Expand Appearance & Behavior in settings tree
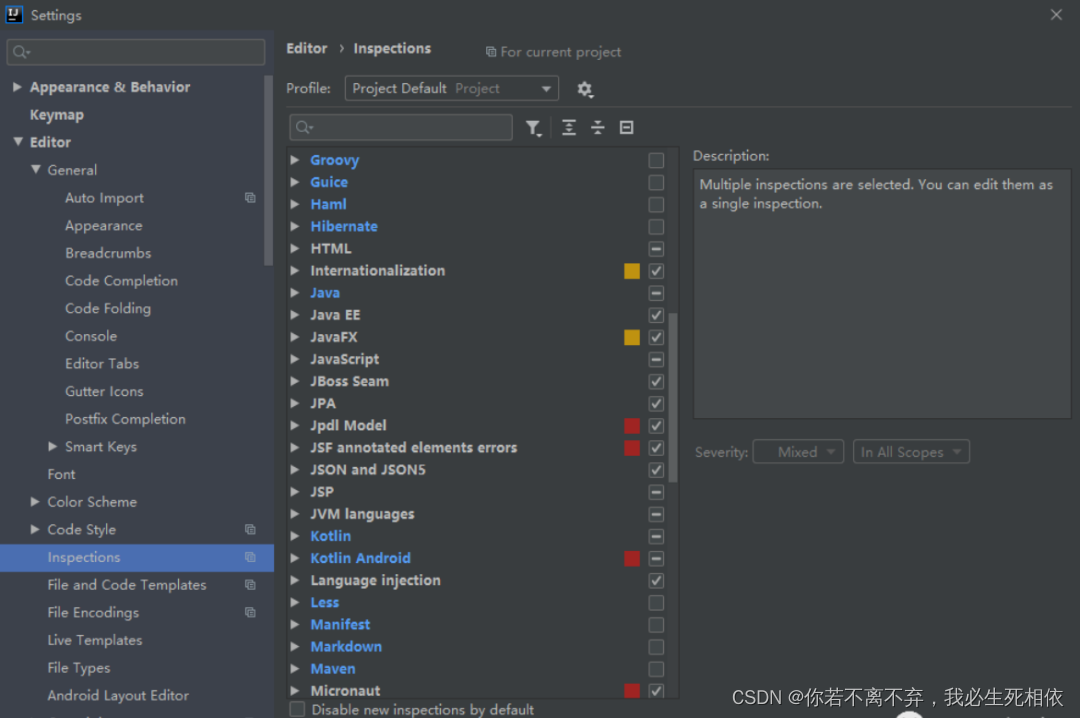Viewport: 1080px width, 718px height. click(x=17, y=87)
